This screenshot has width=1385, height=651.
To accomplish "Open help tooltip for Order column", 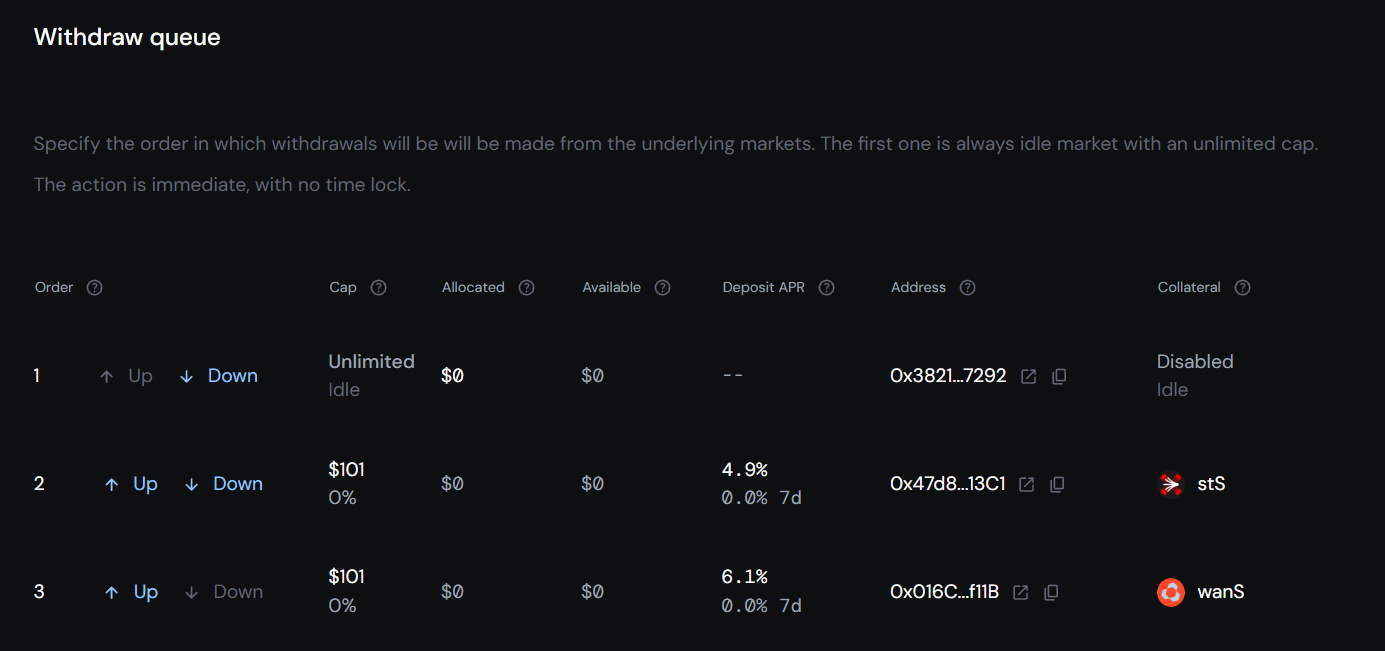I will coord(93,287).
